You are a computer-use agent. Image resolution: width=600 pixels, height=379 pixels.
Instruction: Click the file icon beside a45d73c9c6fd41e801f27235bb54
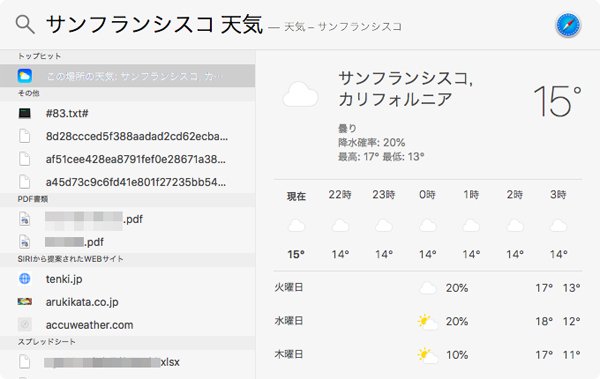(x=25, y=182)
